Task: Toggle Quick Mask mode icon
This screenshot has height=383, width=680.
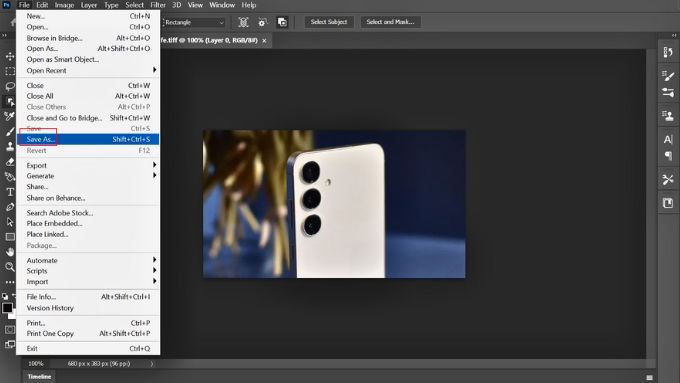Action: [10, 330]
